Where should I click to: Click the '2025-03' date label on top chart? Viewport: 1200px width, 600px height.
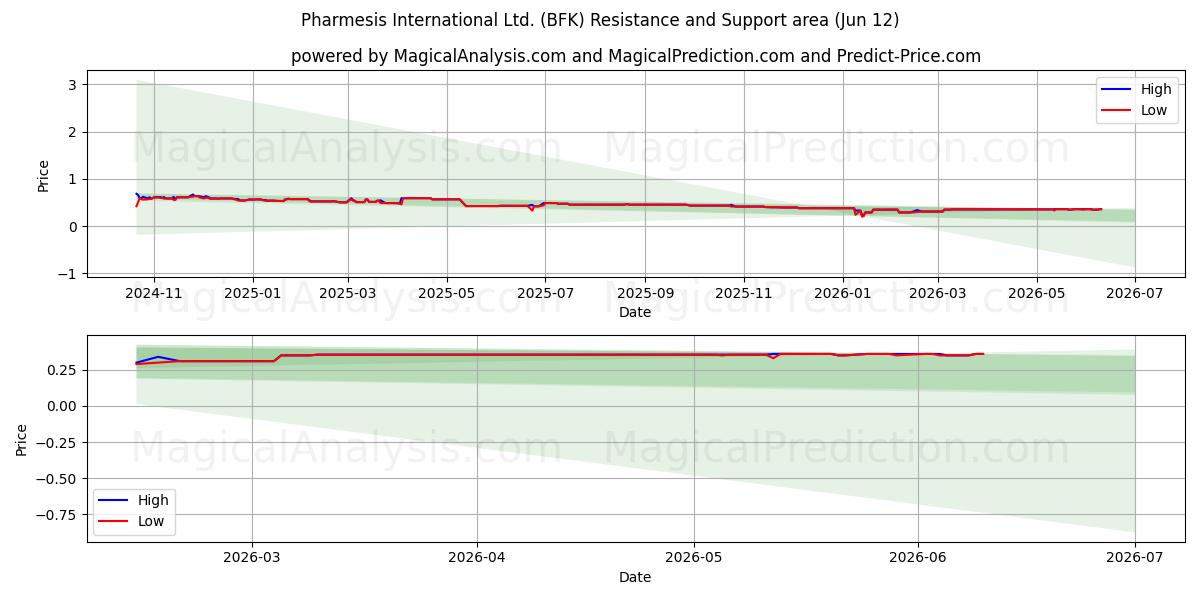coord(348,294)
